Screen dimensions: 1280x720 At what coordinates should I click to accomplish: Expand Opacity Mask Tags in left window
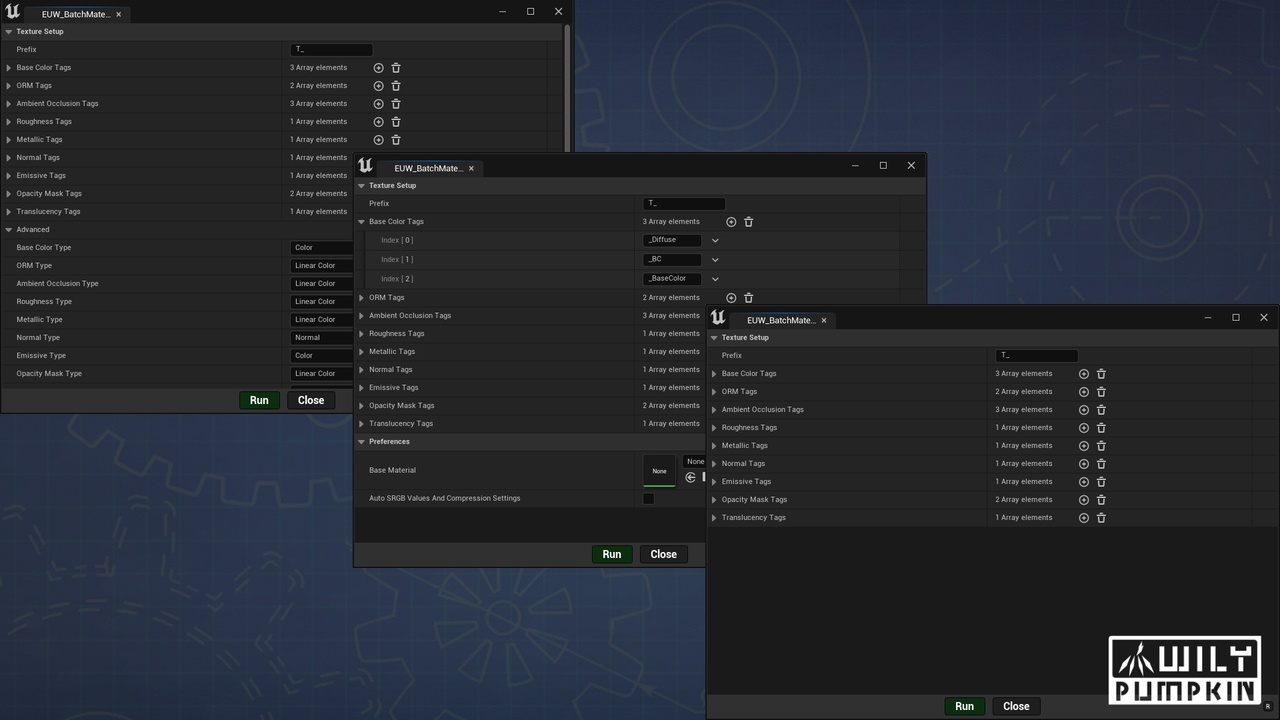click(9, 194)
